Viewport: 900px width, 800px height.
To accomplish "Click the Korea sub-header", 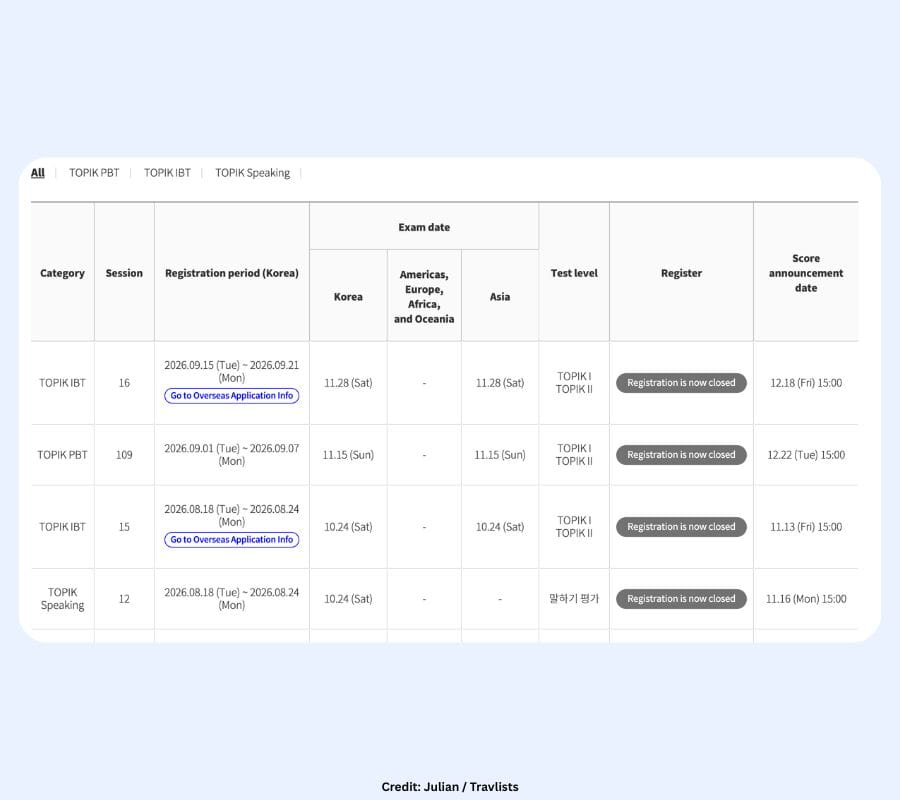I will [x=348, y=297].
